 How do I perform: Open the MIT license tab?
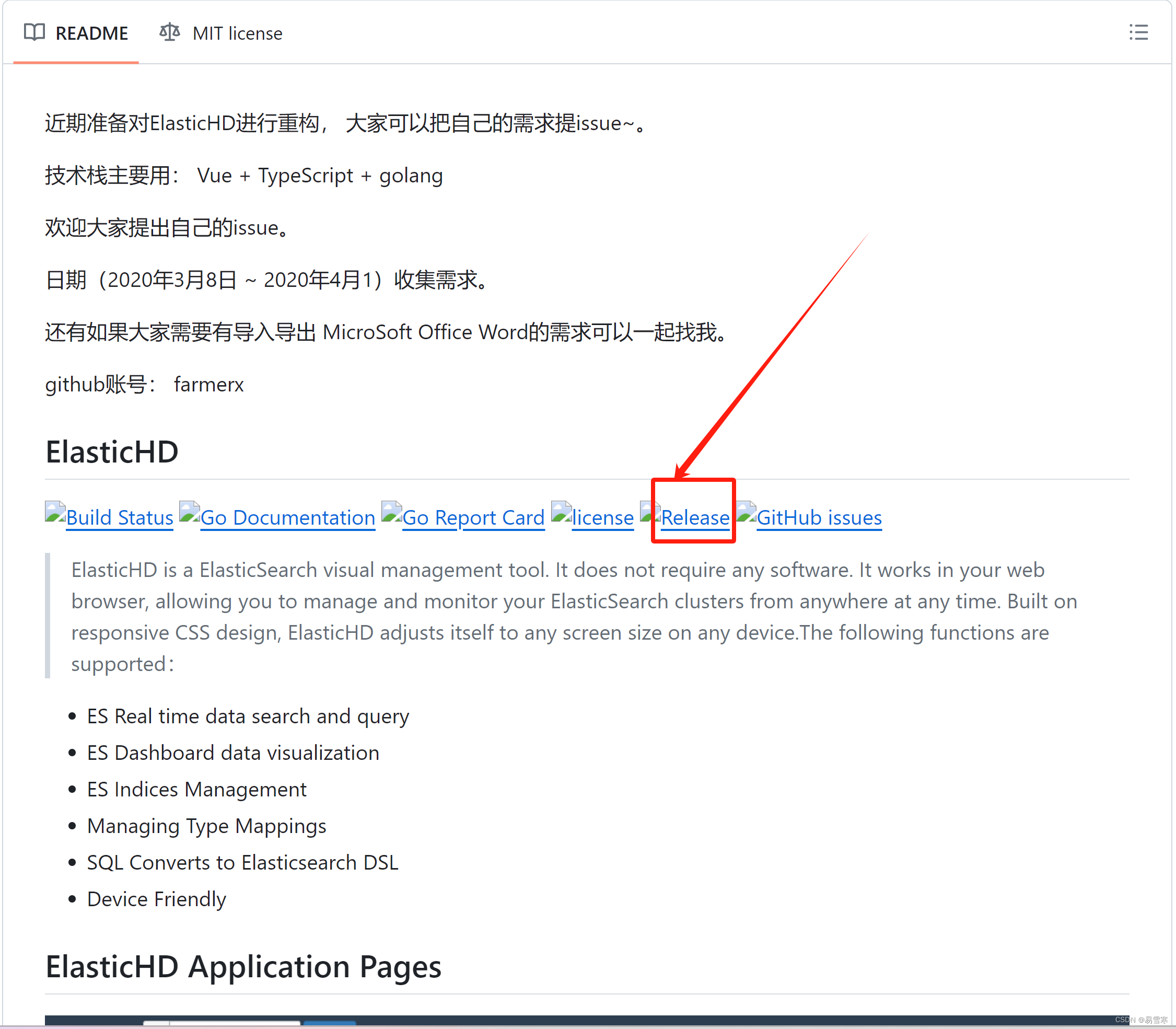pos(237,33)
